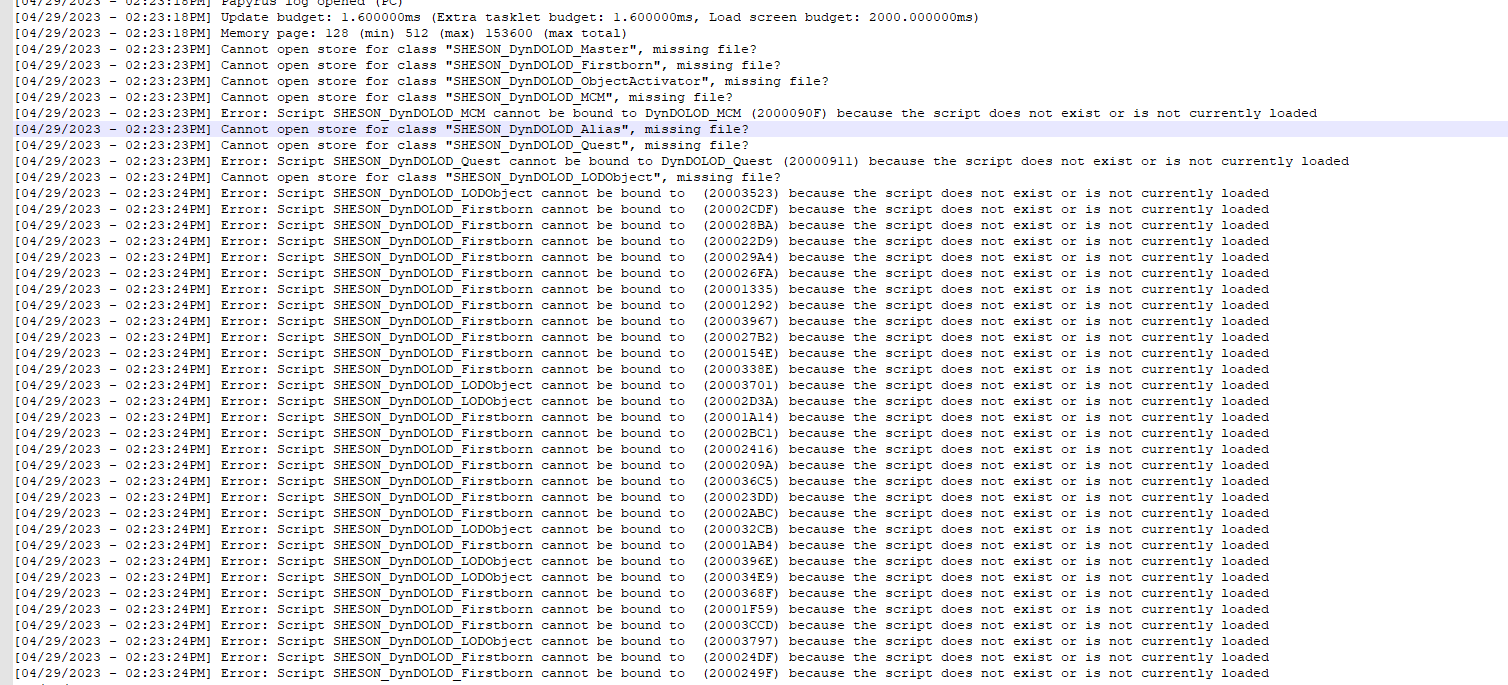Select the error line with ID 200023DD
1508x685 pixels.
[642, 497]
